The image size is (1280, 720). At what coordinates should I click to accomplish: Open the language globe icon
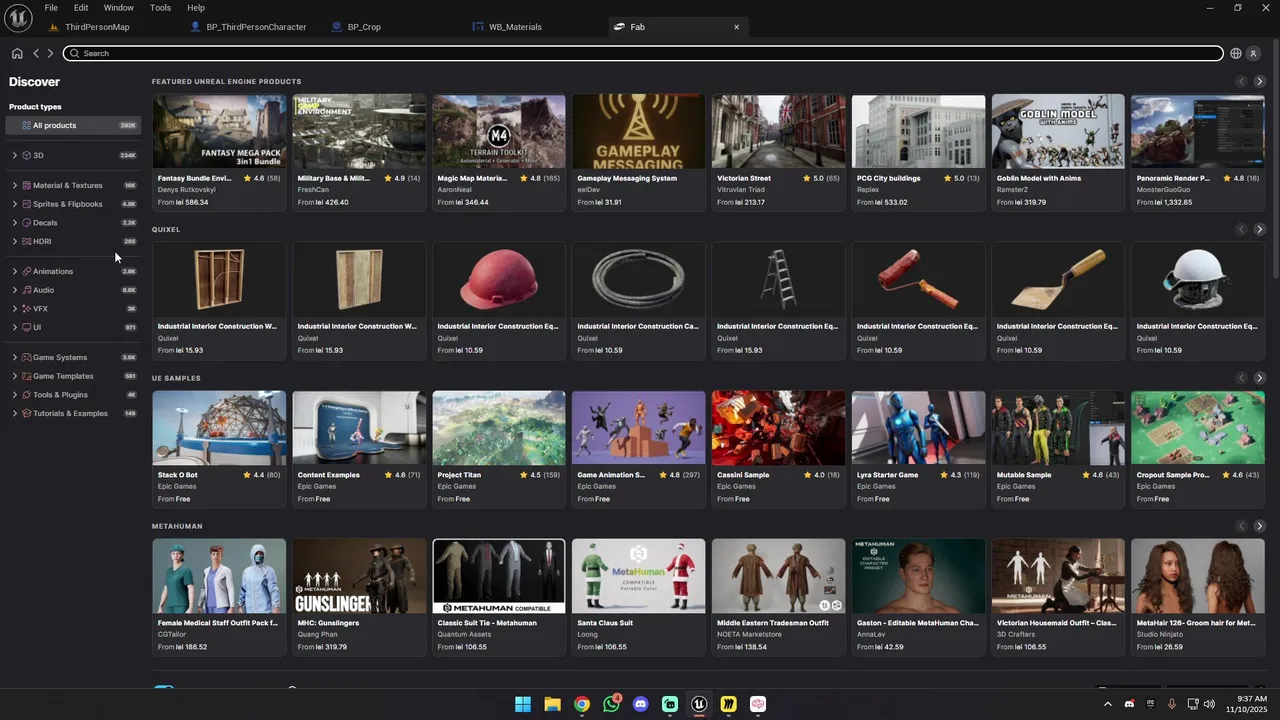click(1236, 53)
